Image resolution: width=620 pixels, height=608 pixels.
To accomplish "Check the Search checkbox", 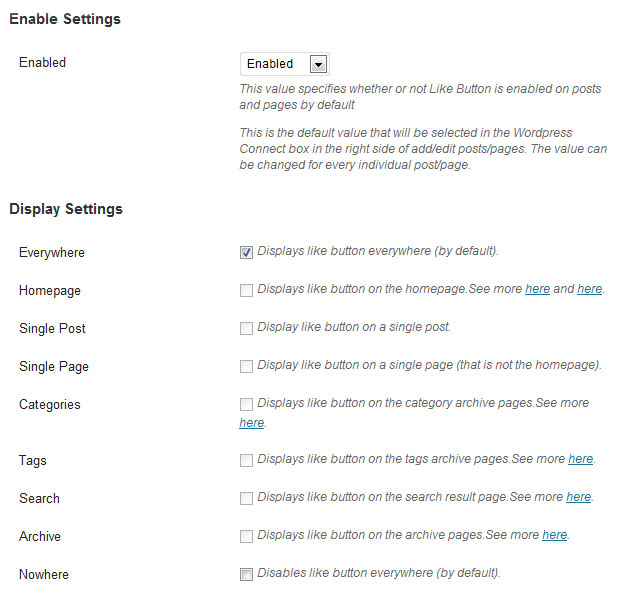I will click(246, 498).
